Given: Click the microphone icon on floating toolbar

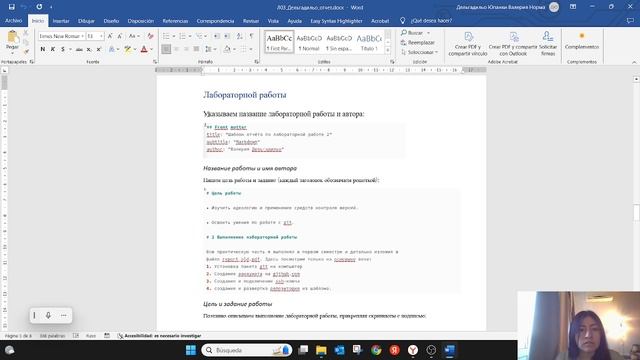Looking at the screenshot, I should click(48, 315).
